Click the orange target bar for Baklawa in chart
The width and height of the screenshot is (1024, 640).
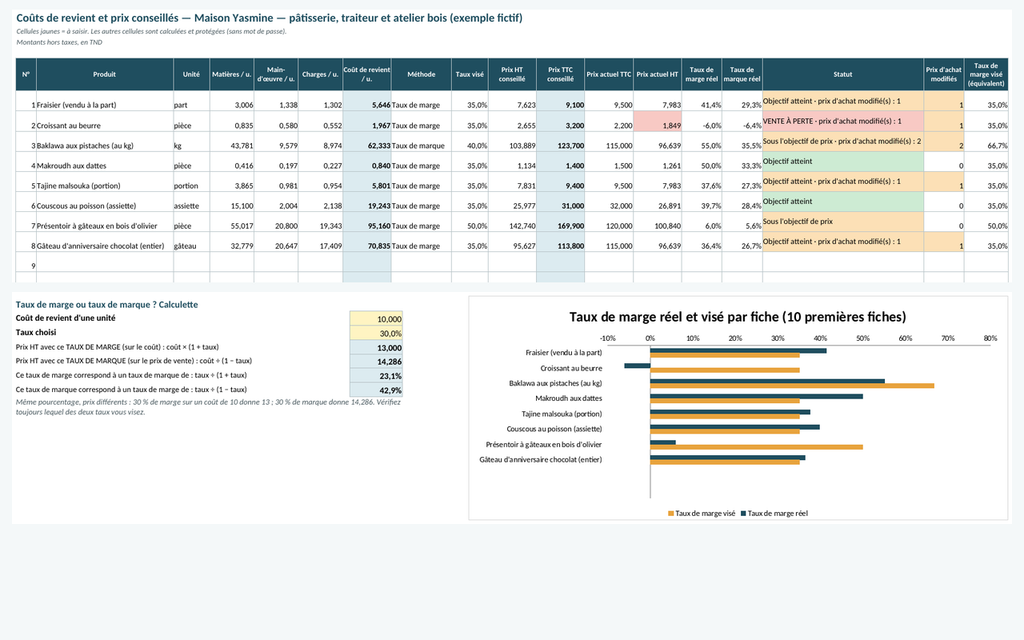pyautogui.click(x=792, y=386)
